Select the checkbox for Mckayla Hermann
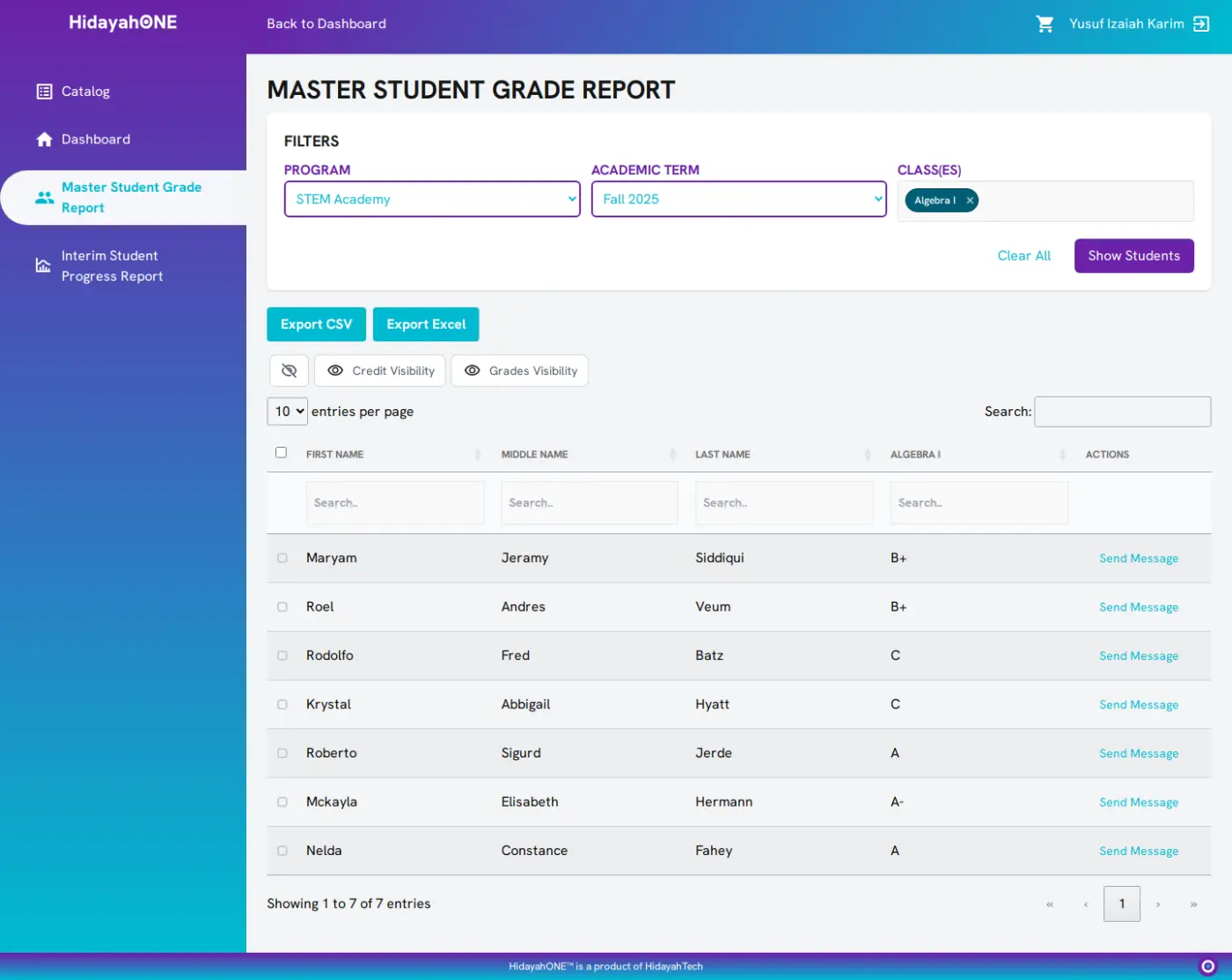 tap(282, 802)
